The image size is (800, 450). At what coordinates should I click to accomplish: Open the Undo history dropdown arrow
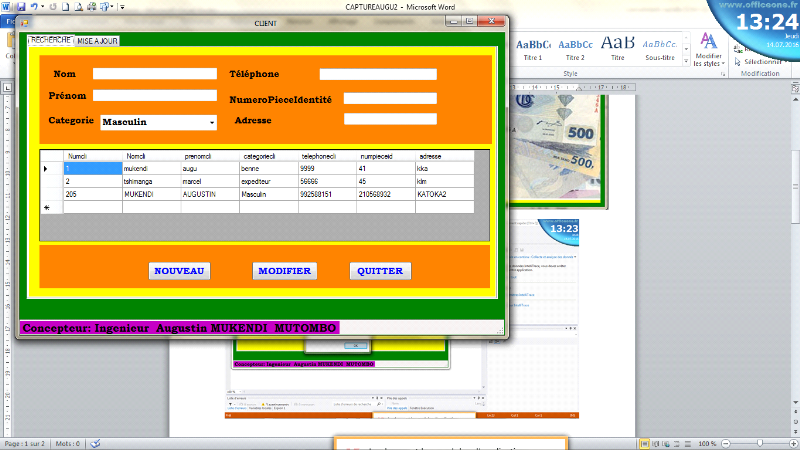click(42, 7)
